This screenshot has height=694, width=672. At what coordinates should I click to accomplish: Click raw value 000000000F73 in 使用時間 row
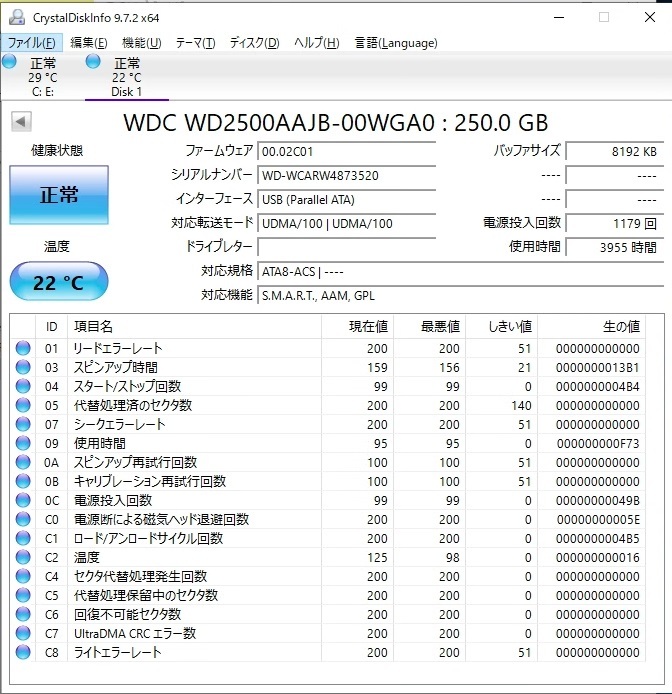pos(598,444)
